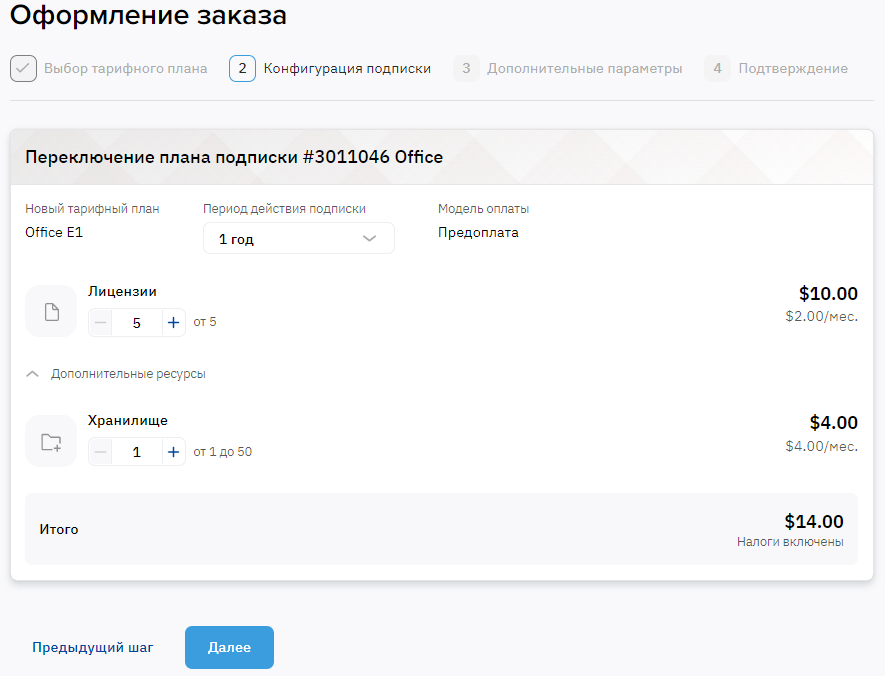The height and width of the screenshot is (676, 885).
Task: Click the Licenses price '$10.00'
Action: tap(828, 293)
